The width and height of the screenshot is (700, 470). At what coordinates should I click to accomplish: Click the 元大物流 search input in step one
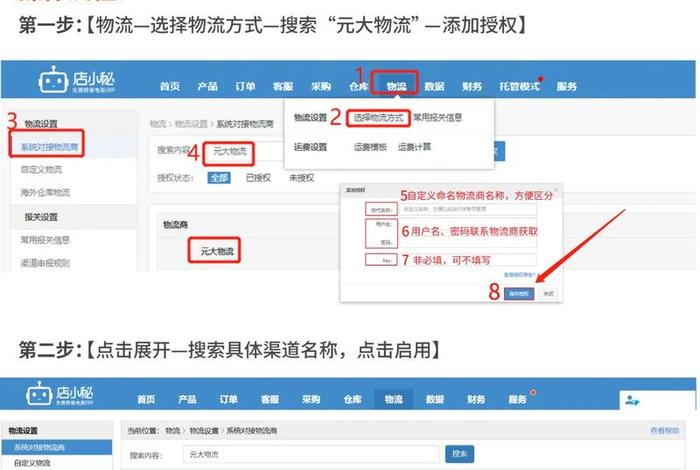pyautogui.click(x=243, y=151)
